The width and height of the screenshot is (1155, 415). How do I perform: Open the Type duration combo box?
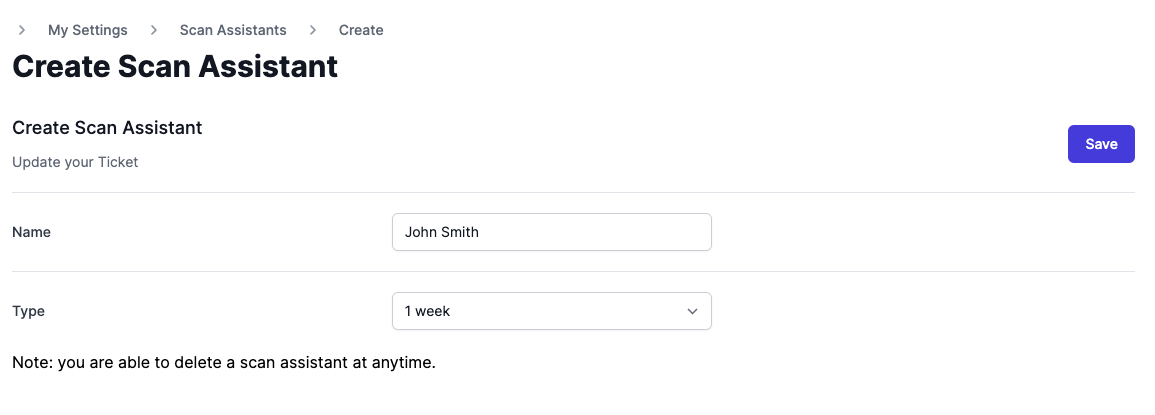tap(551, 311)
